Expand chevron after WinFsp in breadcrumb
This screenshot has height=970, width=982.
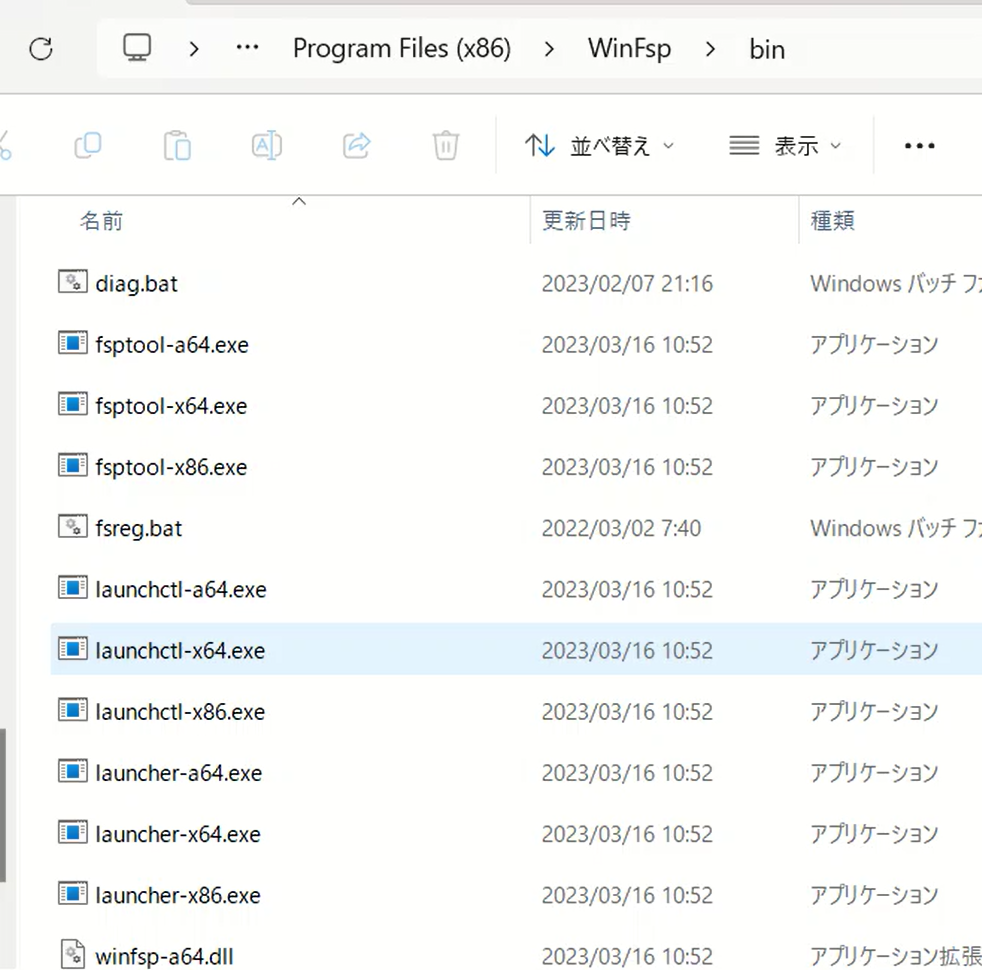click(710, 48)
